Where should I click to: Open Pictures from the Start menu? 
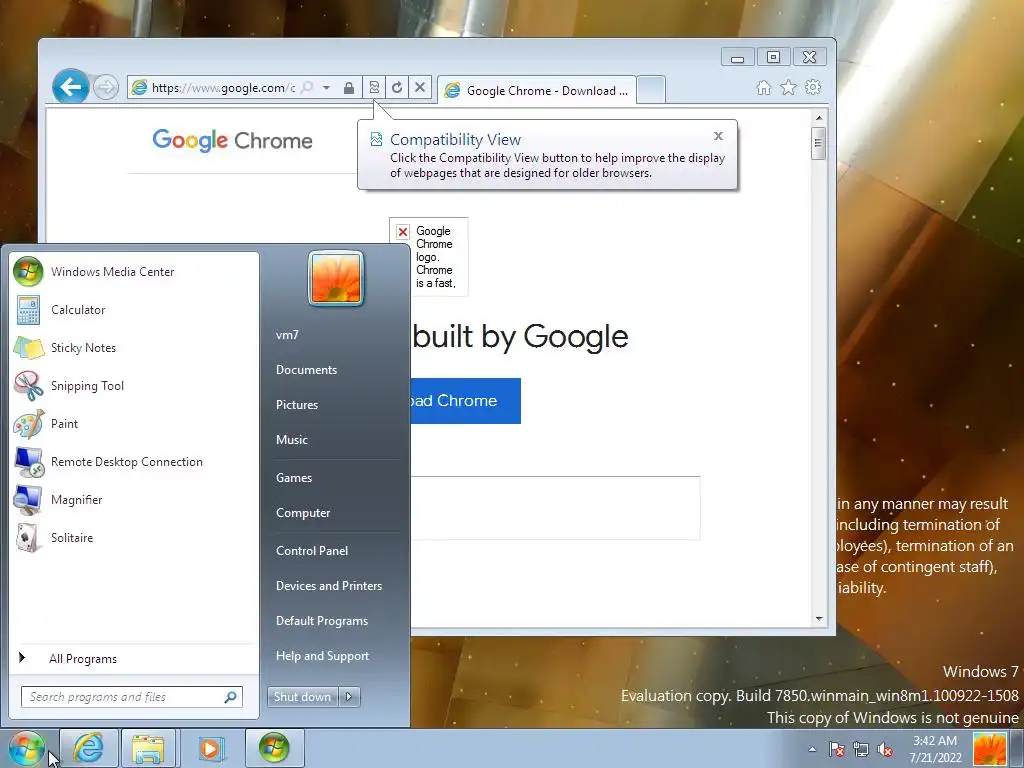[336, 405]
